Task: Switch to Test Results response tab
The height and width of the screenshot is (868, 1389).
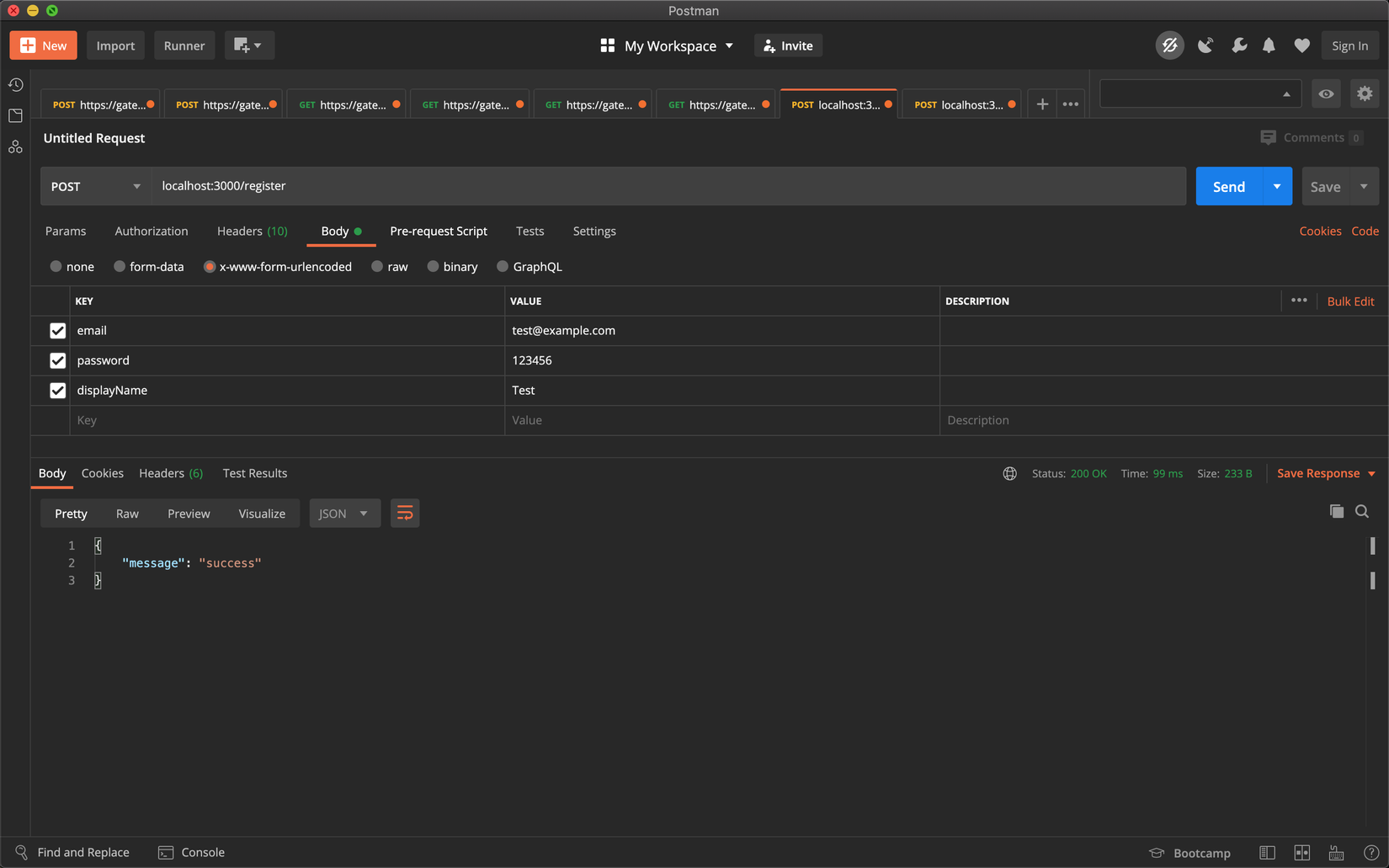Action: click(x=255, y=474)
